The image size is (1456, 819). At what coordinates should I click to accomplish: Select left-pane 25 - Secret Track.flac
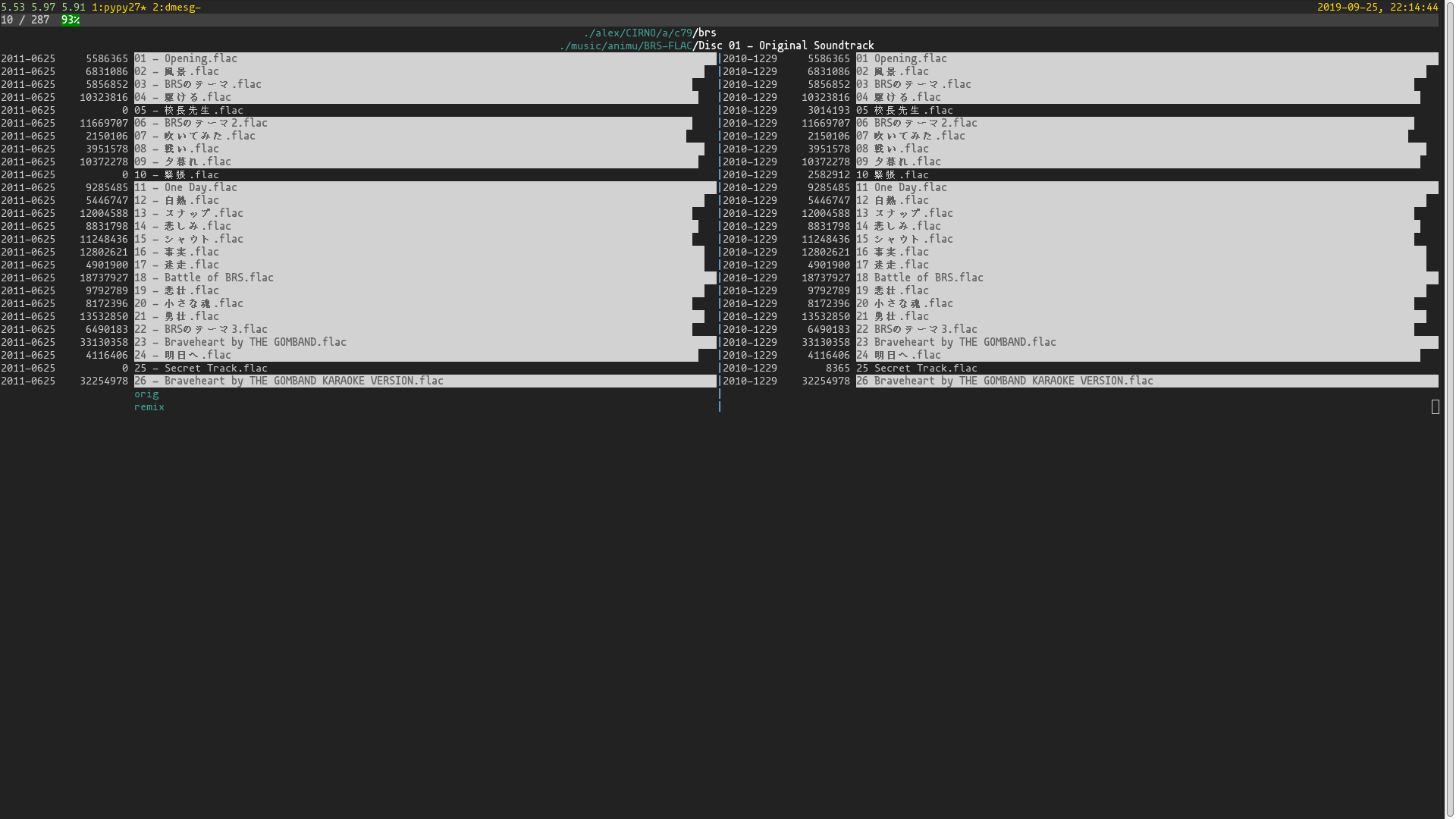[x=201, y=368]
